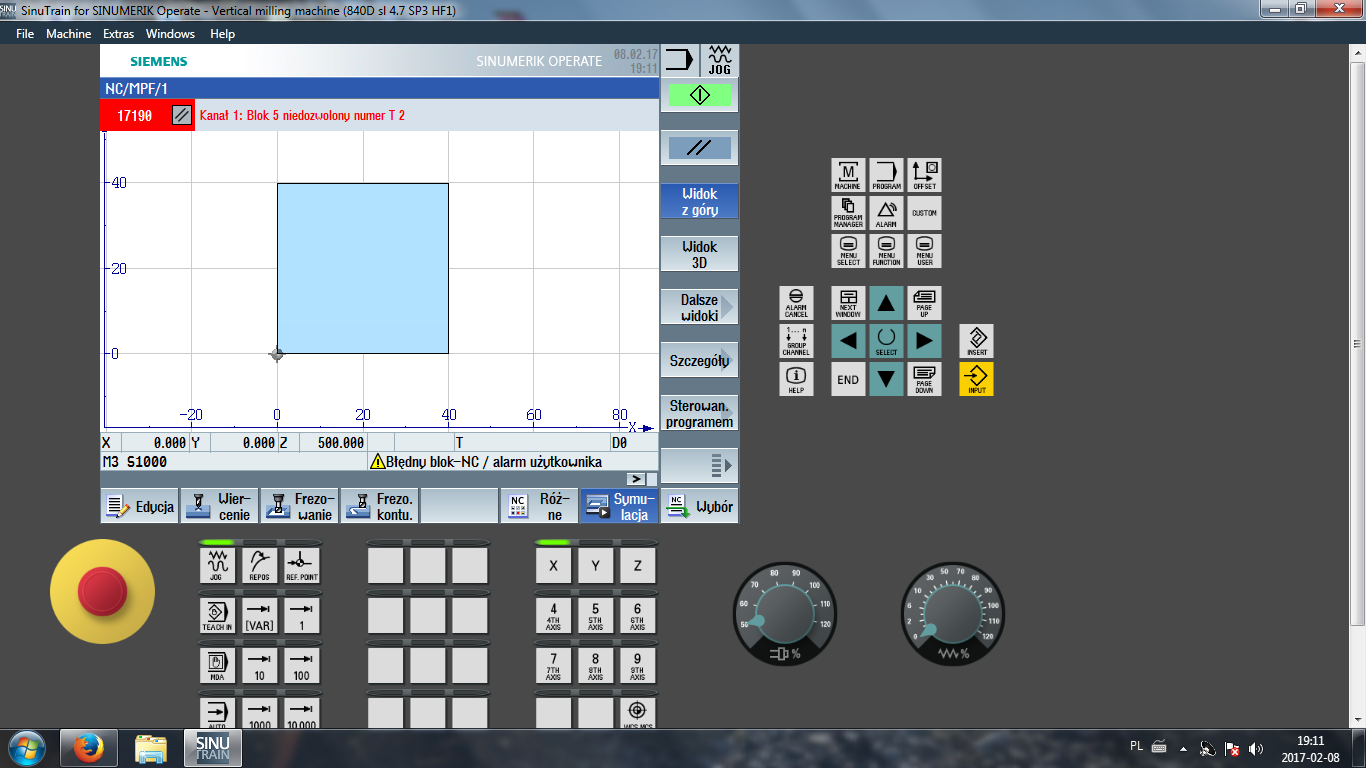This screenshot has height=768, width=1366.
Task: Open the Frezo. kontu. softkey tab
Action: (380, 506)
